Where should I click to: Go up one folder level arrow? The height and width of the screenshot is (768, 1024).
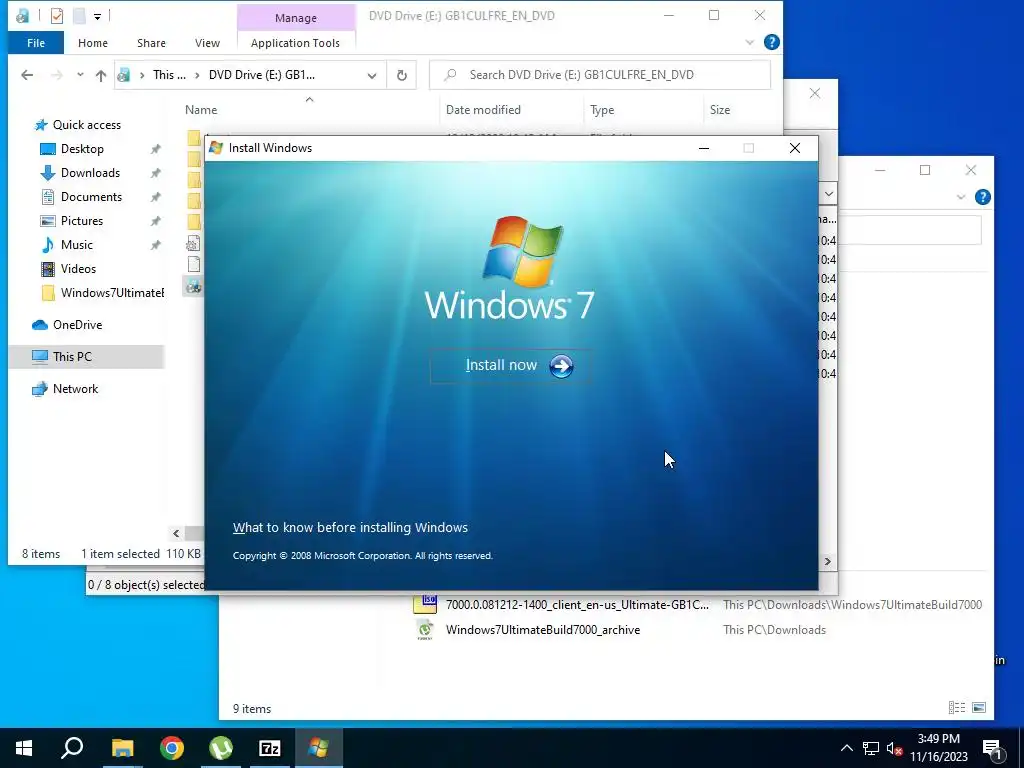tap(101, 75)
